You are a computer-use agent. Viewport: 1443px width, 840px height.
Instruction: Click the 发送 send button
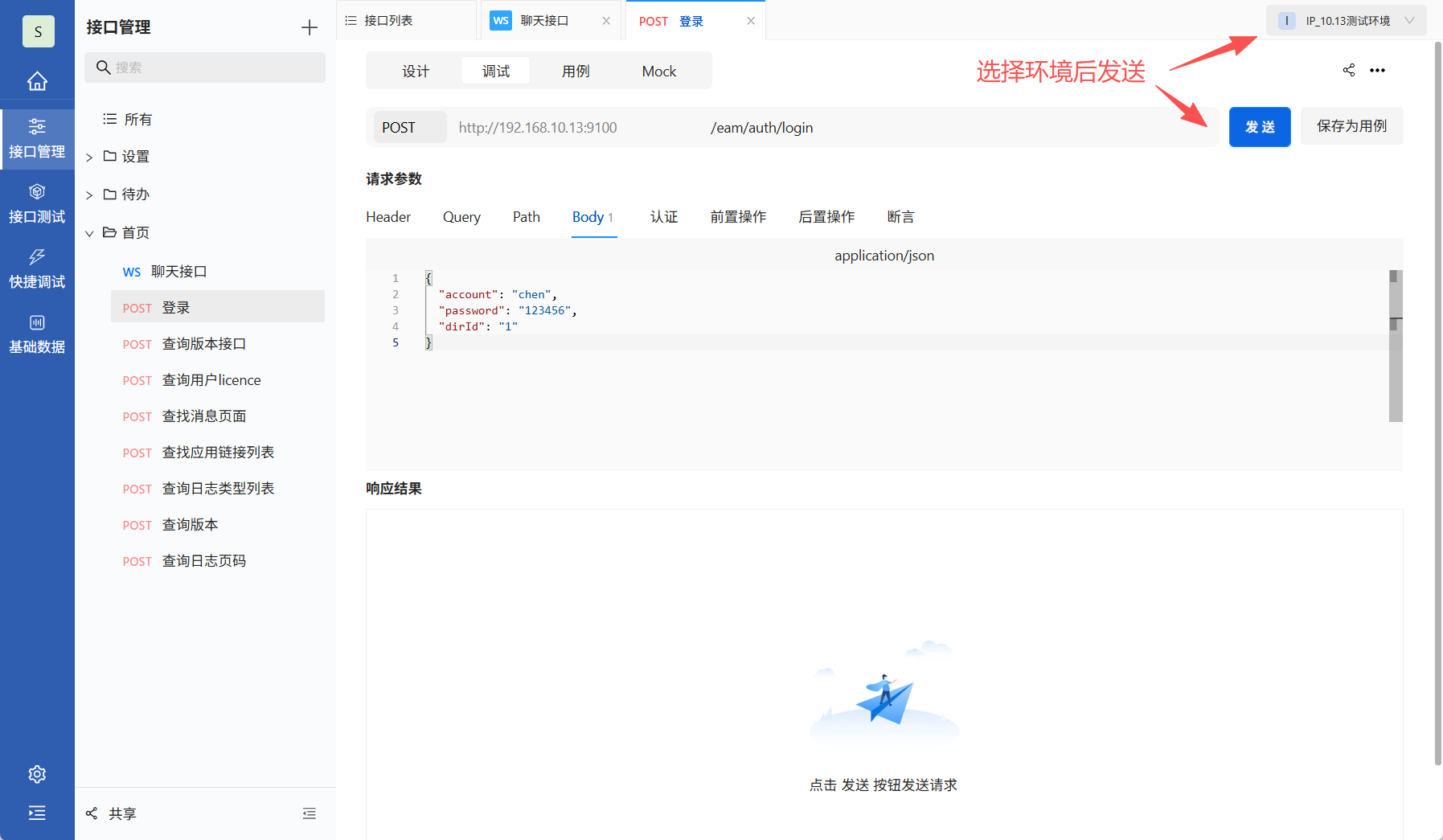tap(1260, 126)
